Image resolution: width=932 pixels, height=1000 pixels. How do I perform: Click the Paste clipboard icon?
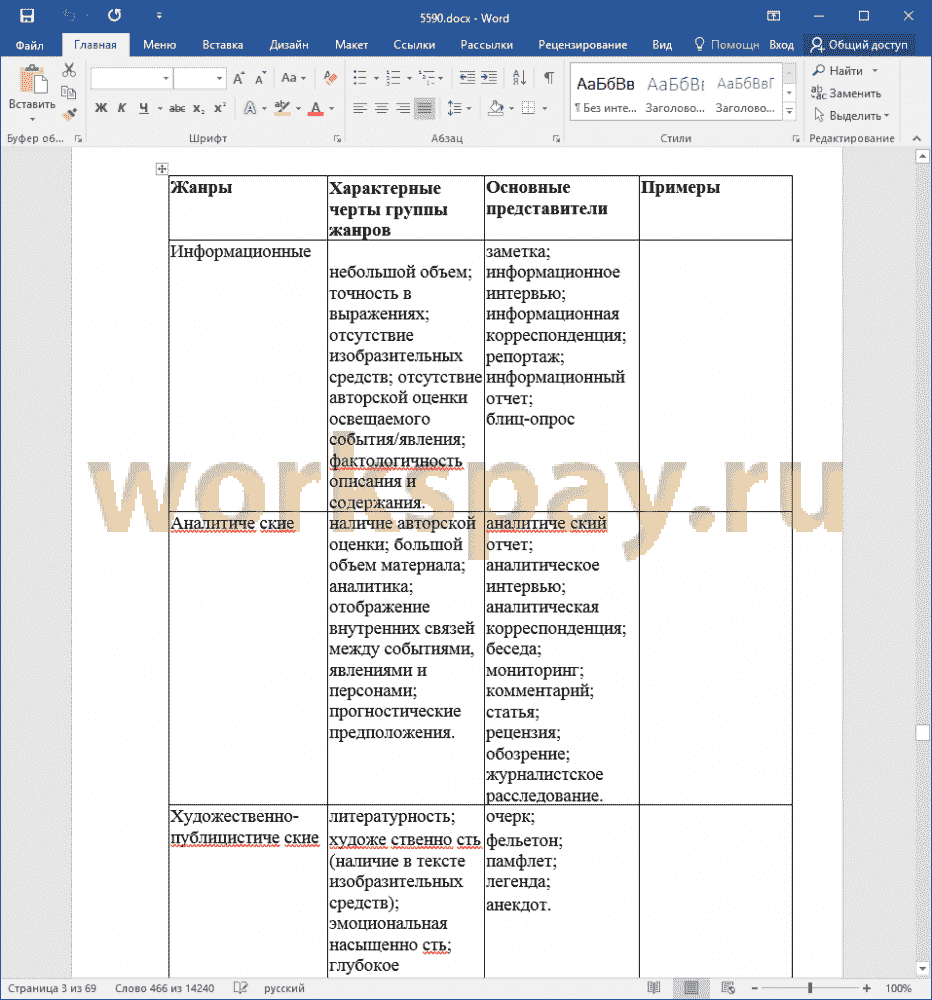pyautogui.click(x=33, y=80)
